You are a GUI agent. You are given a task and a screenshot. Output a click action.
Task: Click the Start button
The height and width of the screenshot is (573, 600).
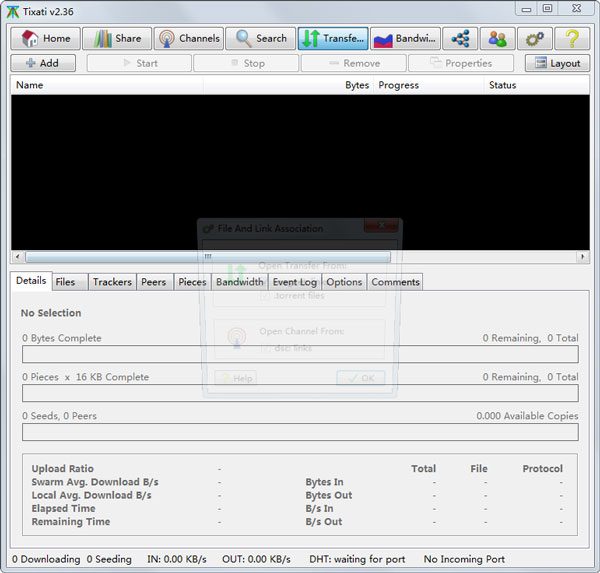point(139,63)
